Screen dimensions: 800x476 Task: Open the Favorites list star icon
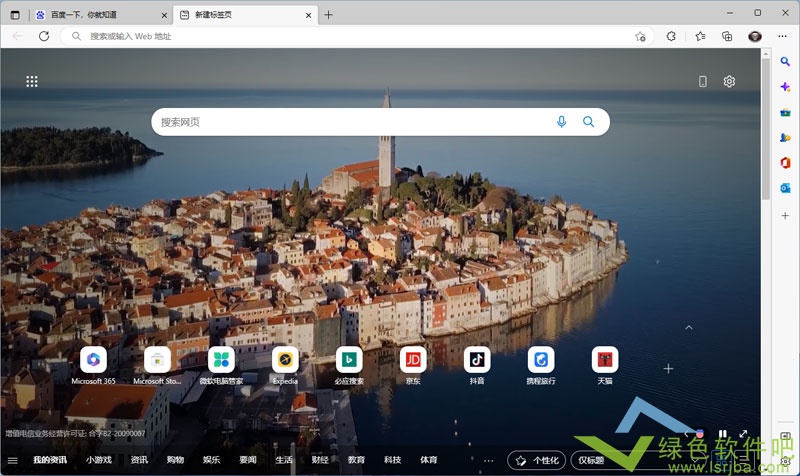[700, 36]
